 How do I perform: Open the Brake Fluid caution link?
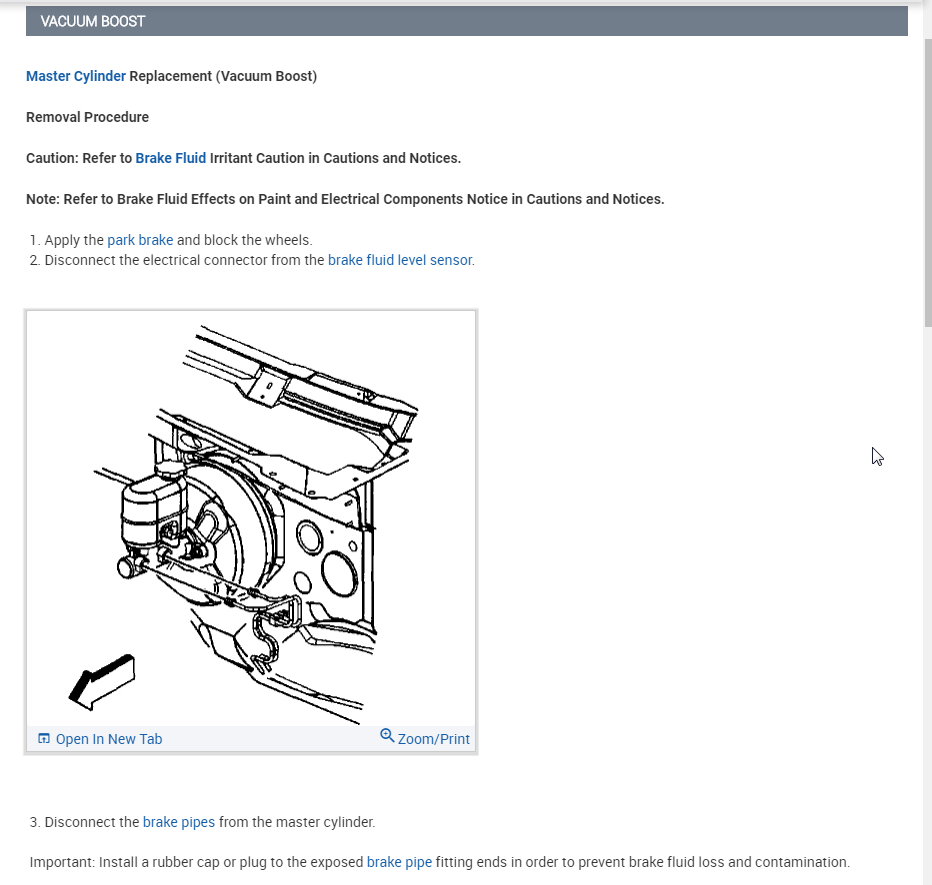pos(171,158)
